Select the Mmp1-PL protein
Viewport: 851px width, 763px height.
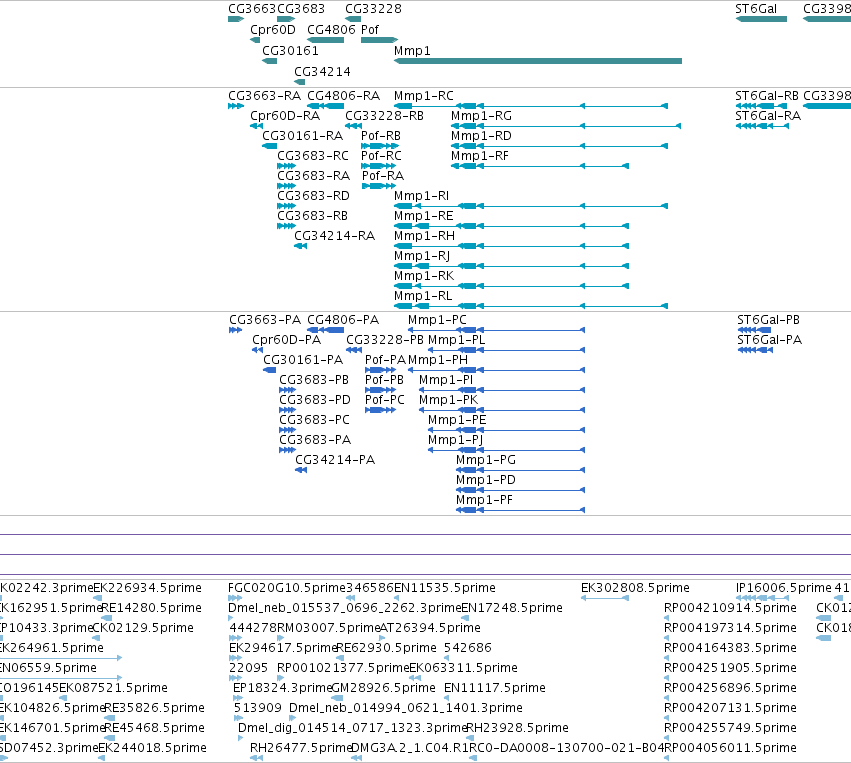(506, 350)
